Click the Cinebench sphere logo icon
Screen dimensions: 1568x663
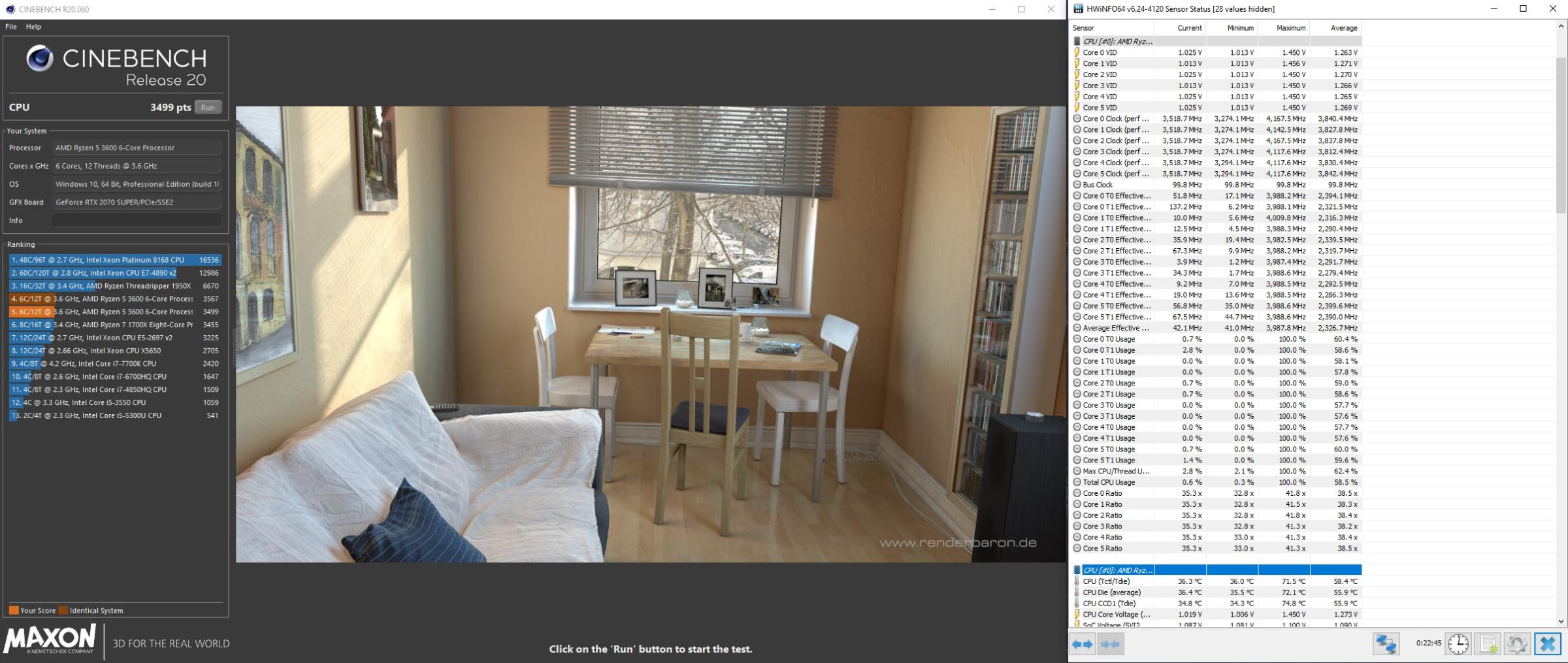click(x=40, y=59)
